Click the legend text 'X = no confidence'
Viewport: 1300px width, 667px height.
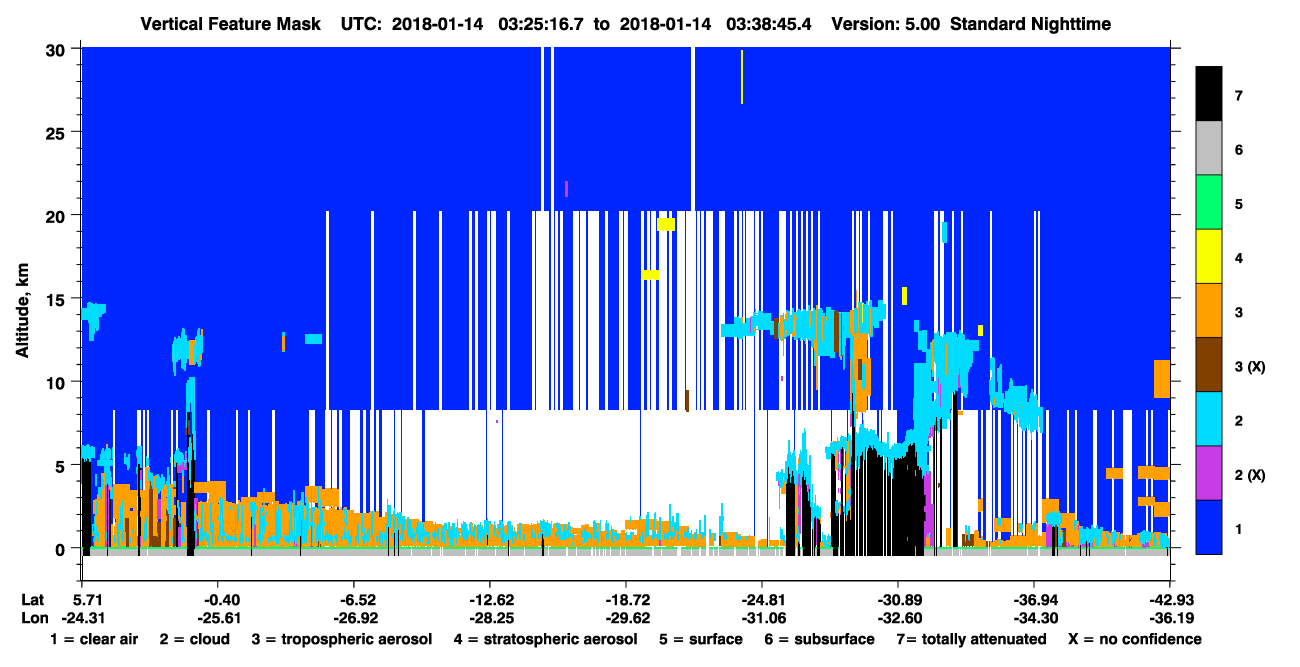pos(1135,639)
